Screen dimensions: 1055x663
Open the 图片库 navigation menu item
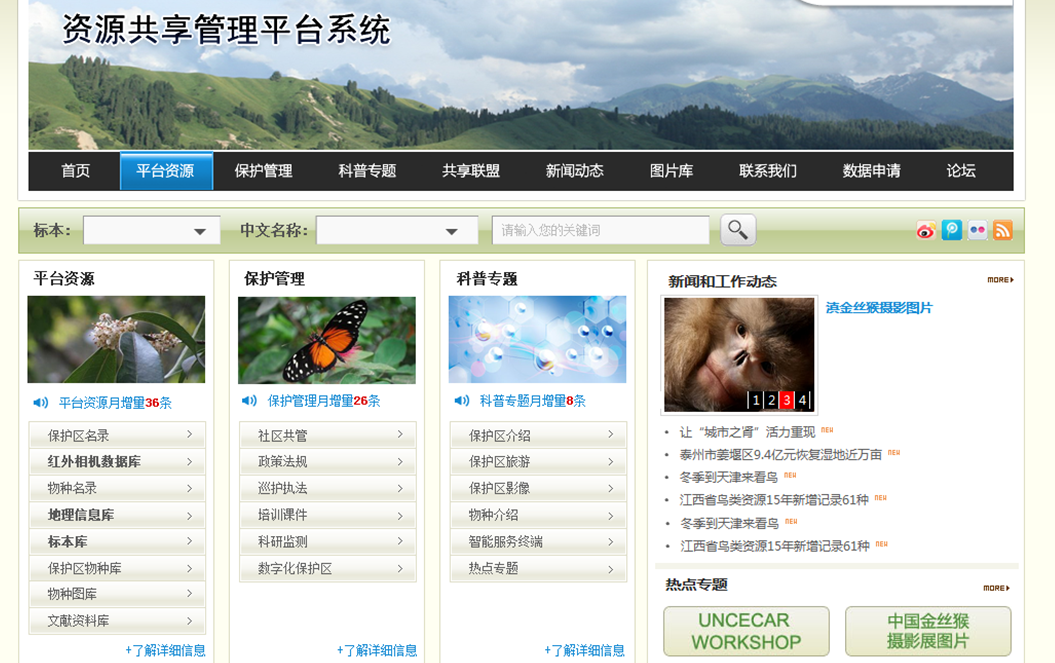coord(671,171)
